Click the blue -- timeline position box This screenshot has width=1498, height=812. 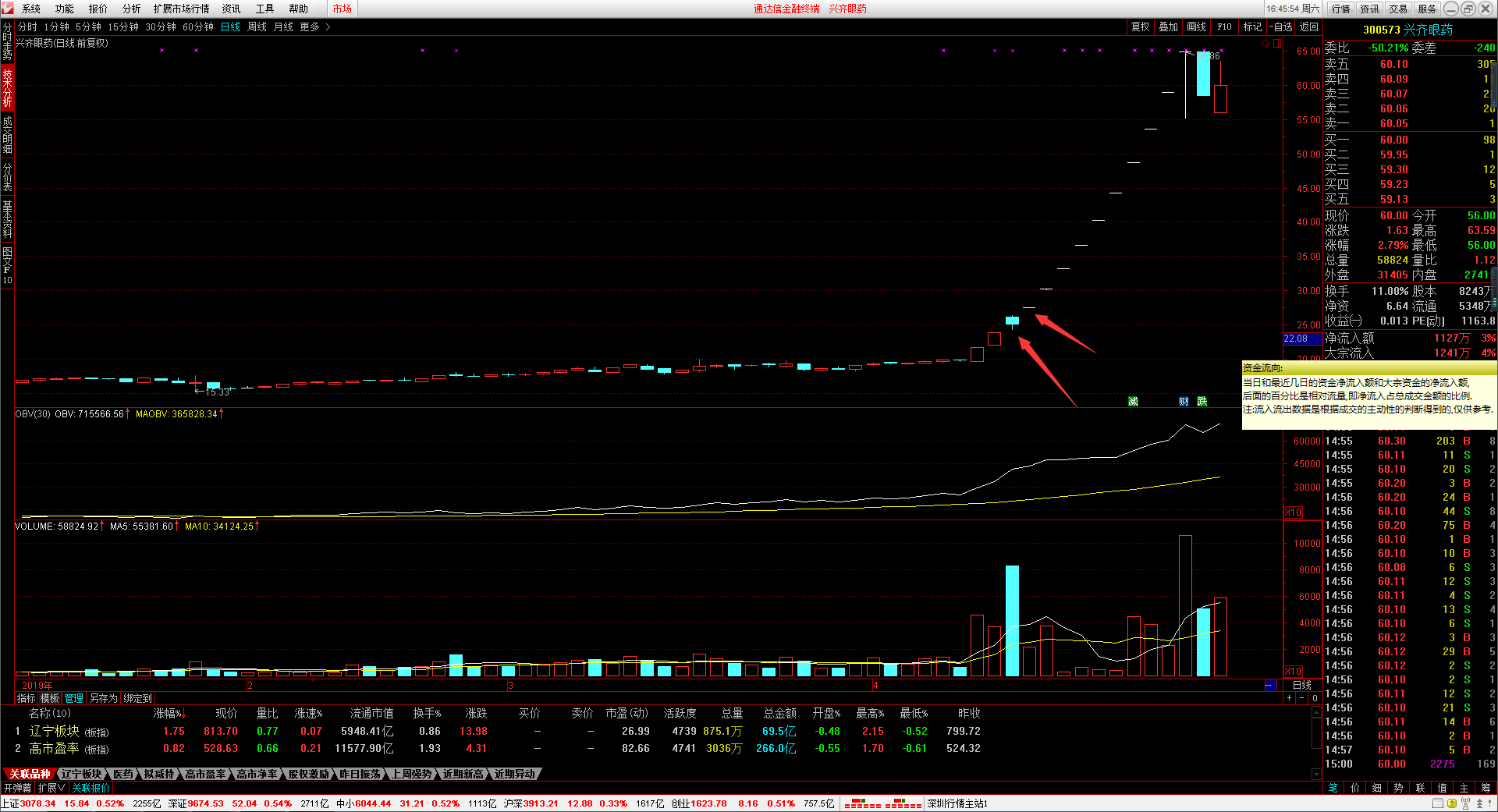pyautogui.click(x=1269, y=685)
